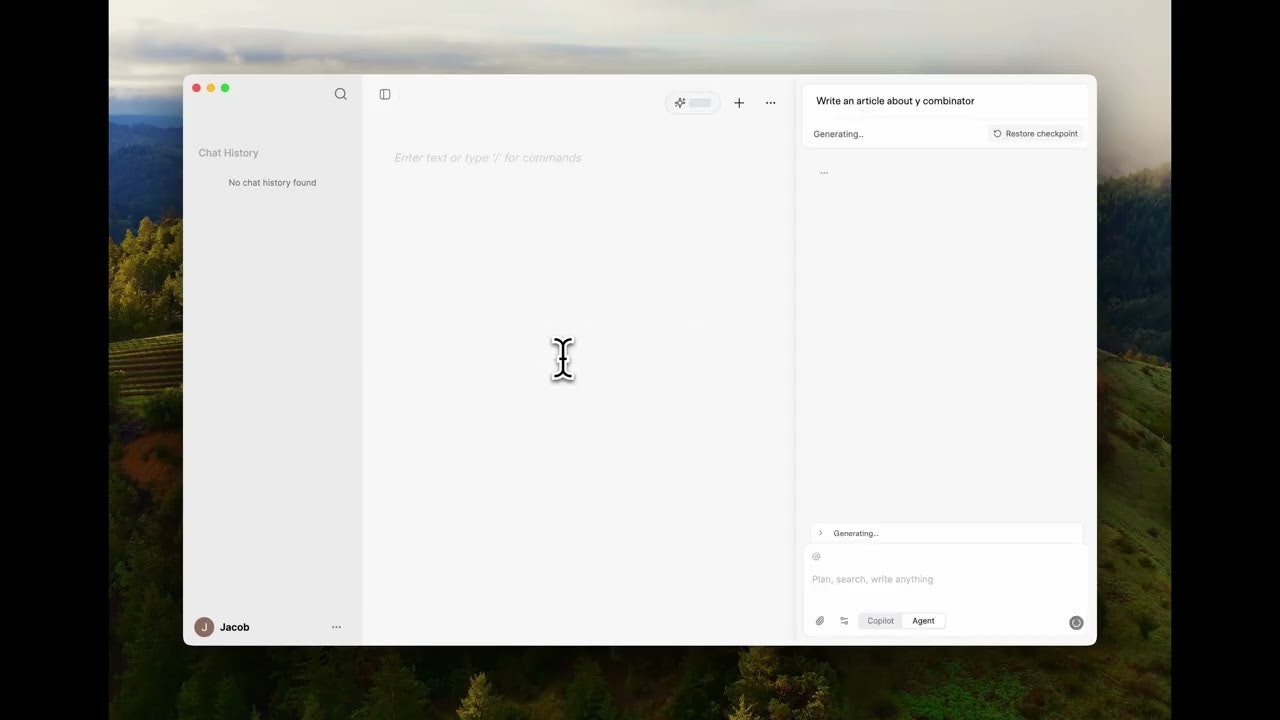This screenshot has width=1280, height=720.
Task: Click the Chat History heading
Action: pyautogui.click(x=228, y=153)
